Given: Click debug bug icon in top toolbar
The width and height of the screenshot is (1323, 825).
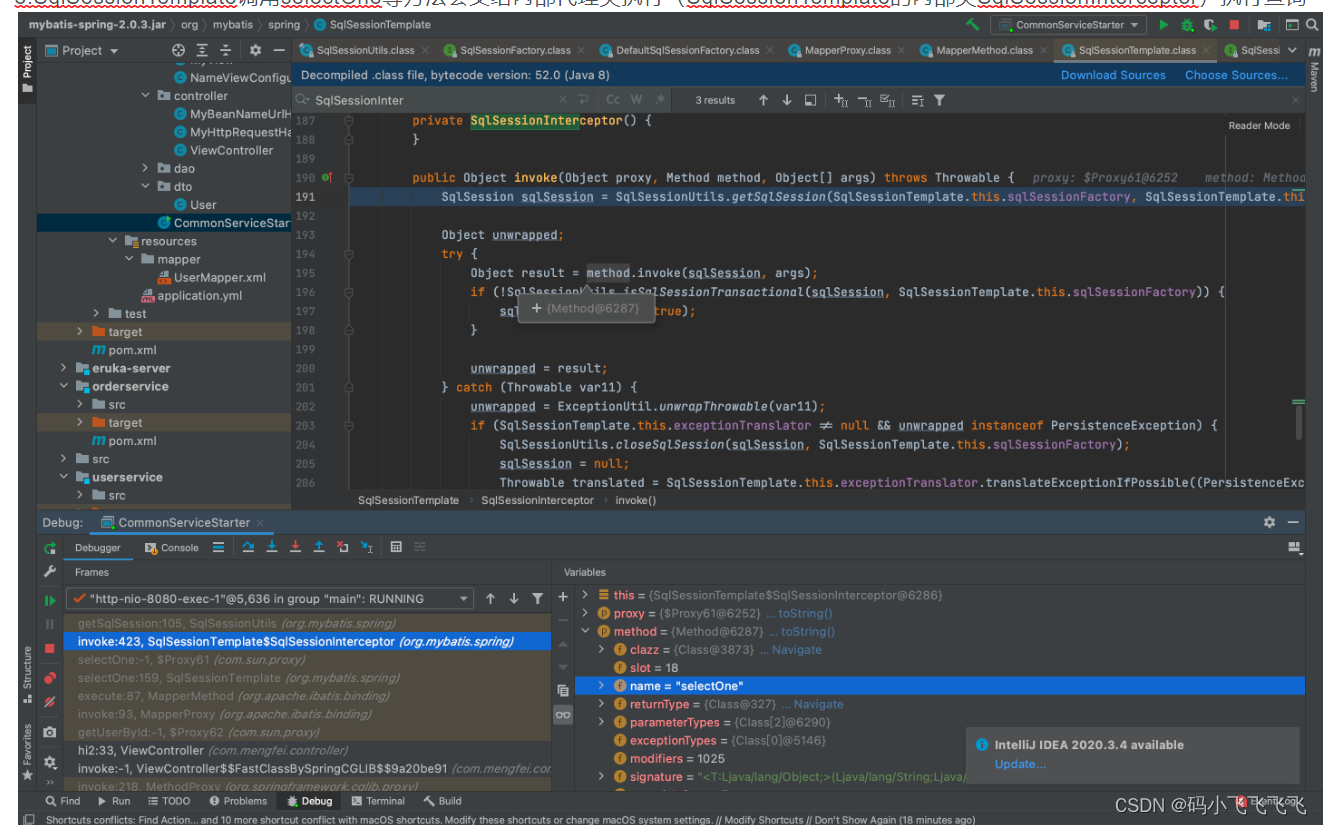Looking at the screenshot, I should pyautogui.click(x=1187, y=24).
